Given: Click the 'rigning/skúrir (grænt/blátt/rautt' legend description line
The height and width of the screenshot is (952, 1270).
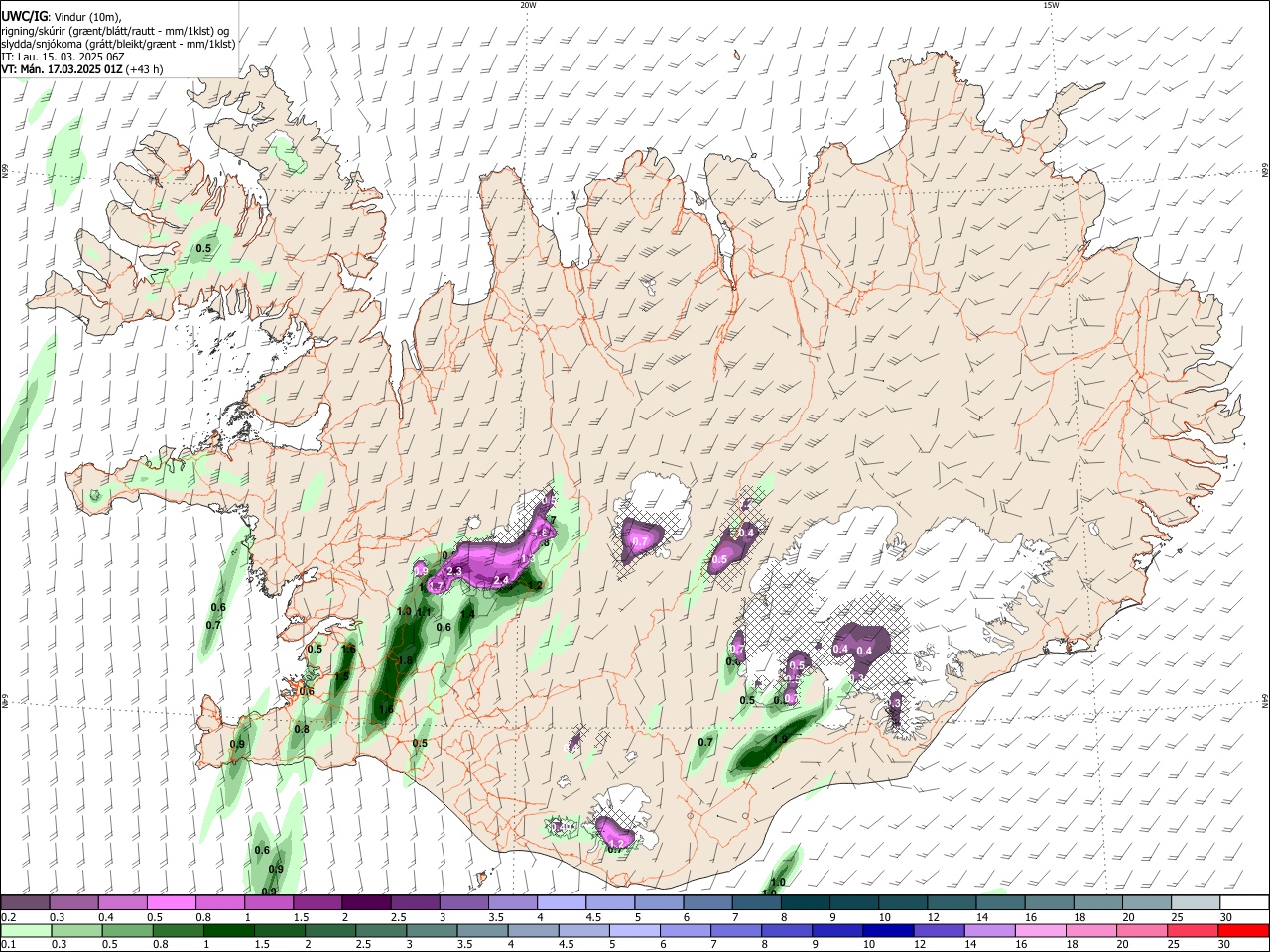Looking at the screenshot, I should [116, 30].
